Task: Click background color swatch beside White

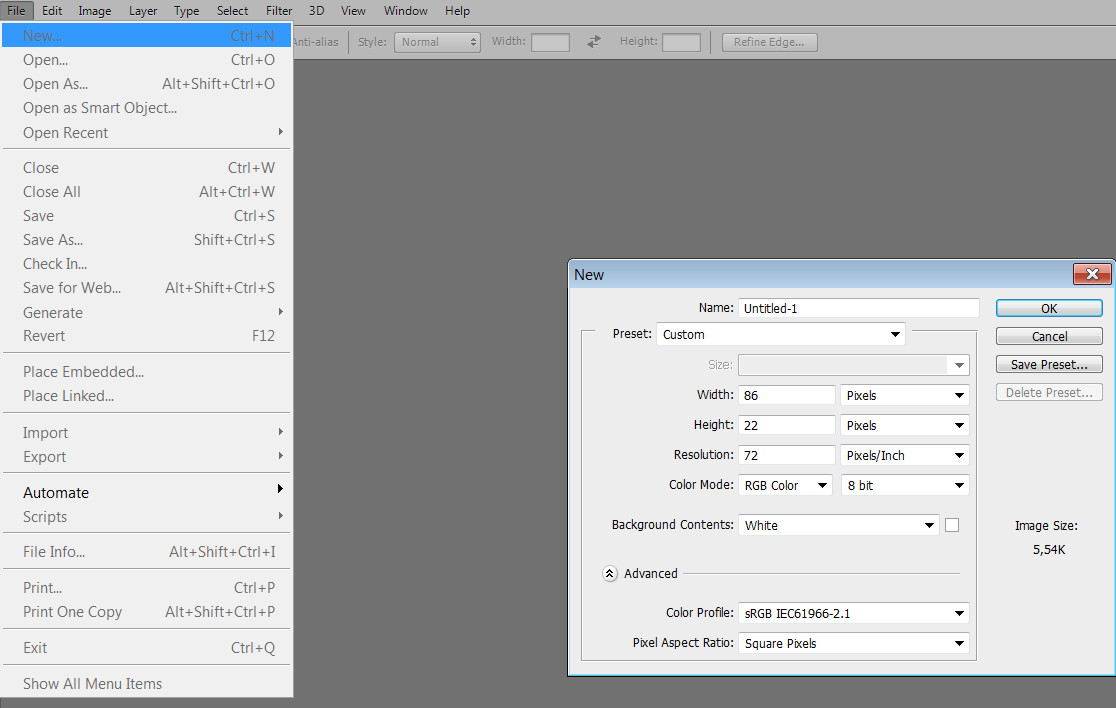Action: click(x=952, y=525)
